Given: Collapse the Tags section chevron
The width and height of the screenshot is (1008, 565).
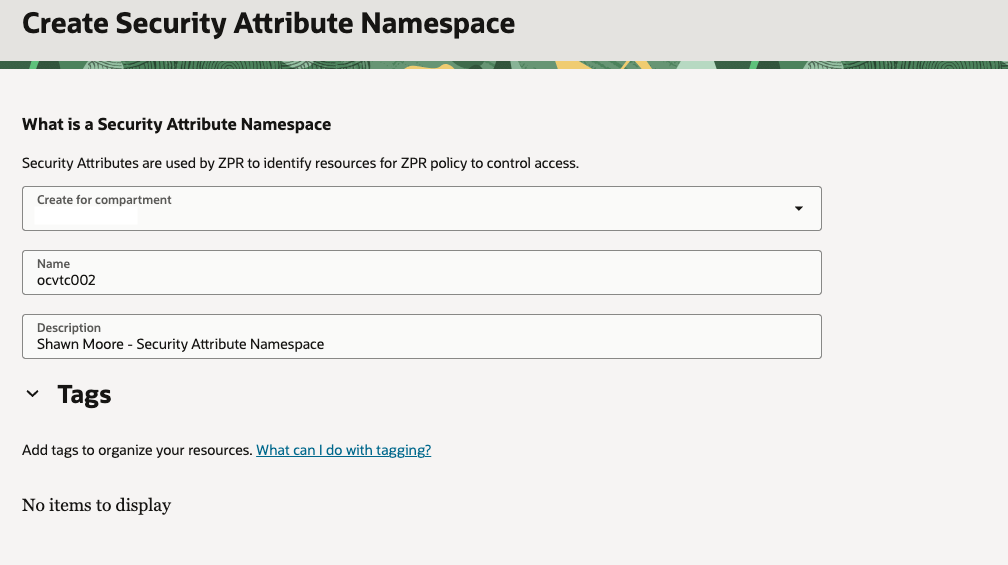Looking at the screenshot, I should click(33, 394).
